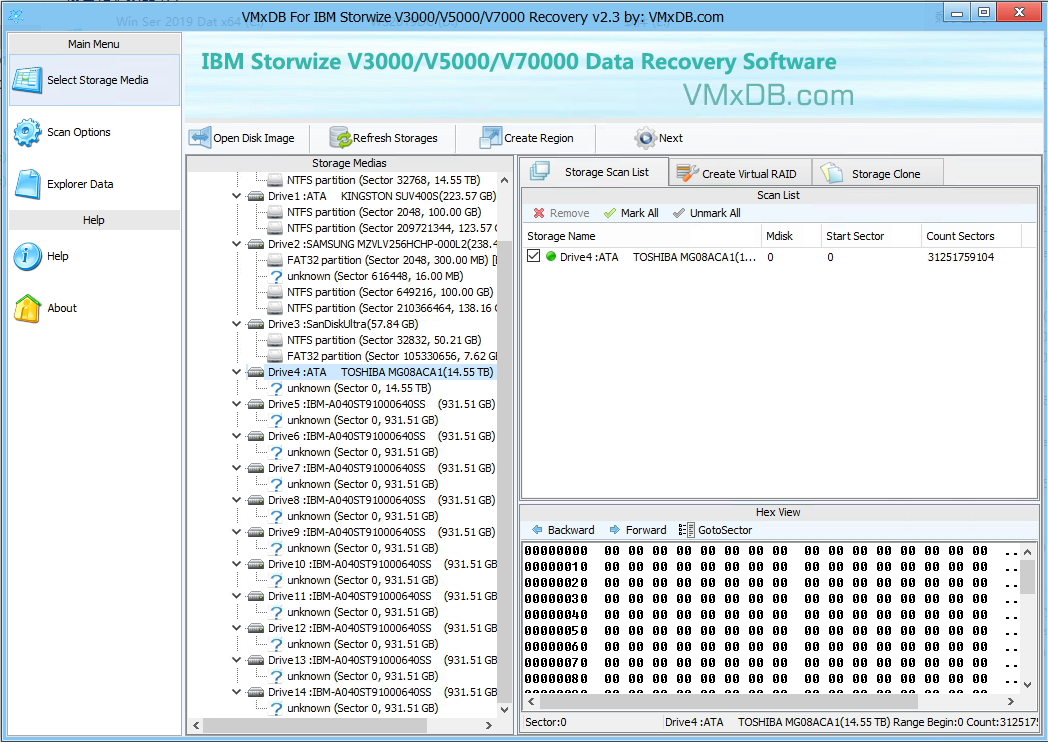Click the Hex View vertical scrollbar down arrow

1028,685
